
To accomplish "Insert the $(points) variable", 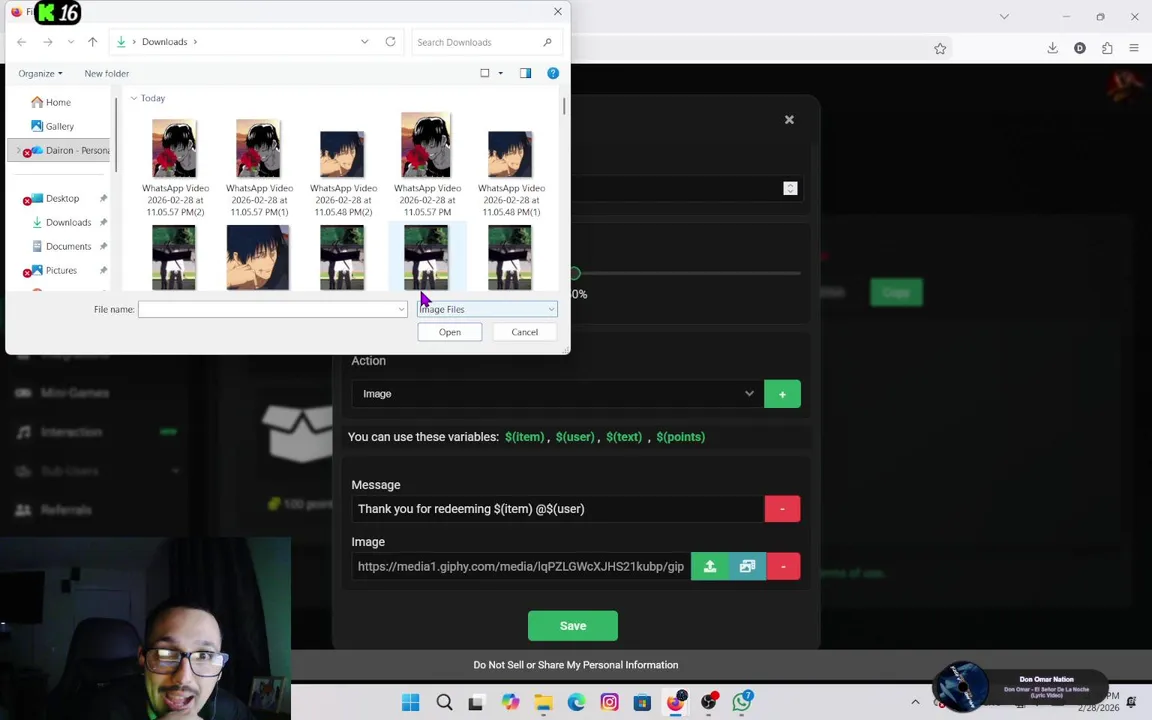I will tap(680, 436).
